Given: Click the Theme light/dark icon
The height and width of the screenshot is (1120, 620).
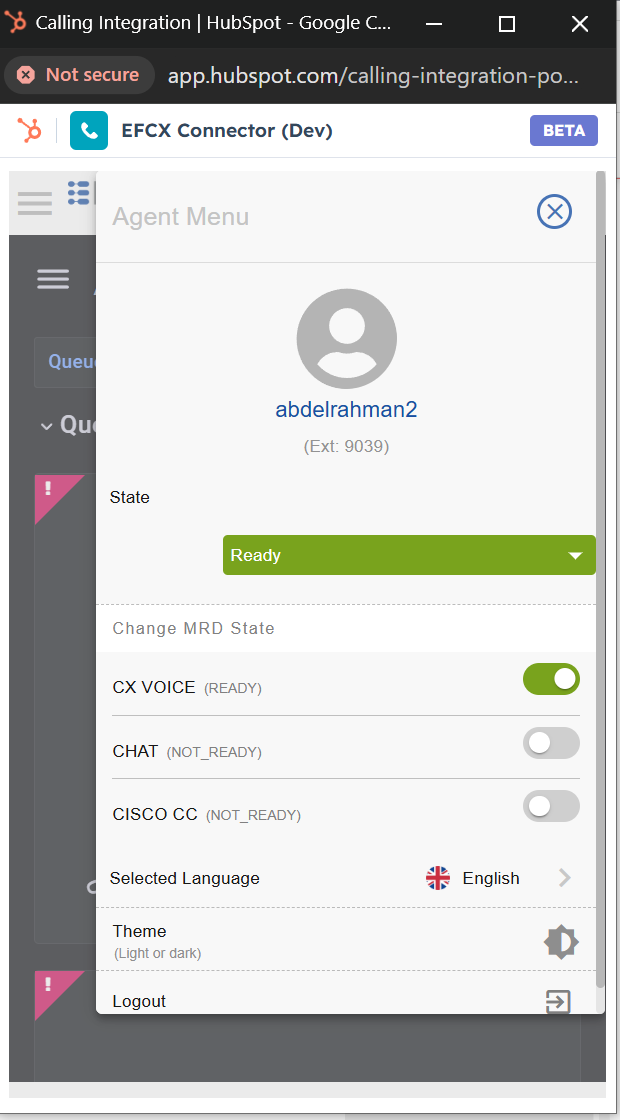Looking at the screenshot, I should click(560, 942).
